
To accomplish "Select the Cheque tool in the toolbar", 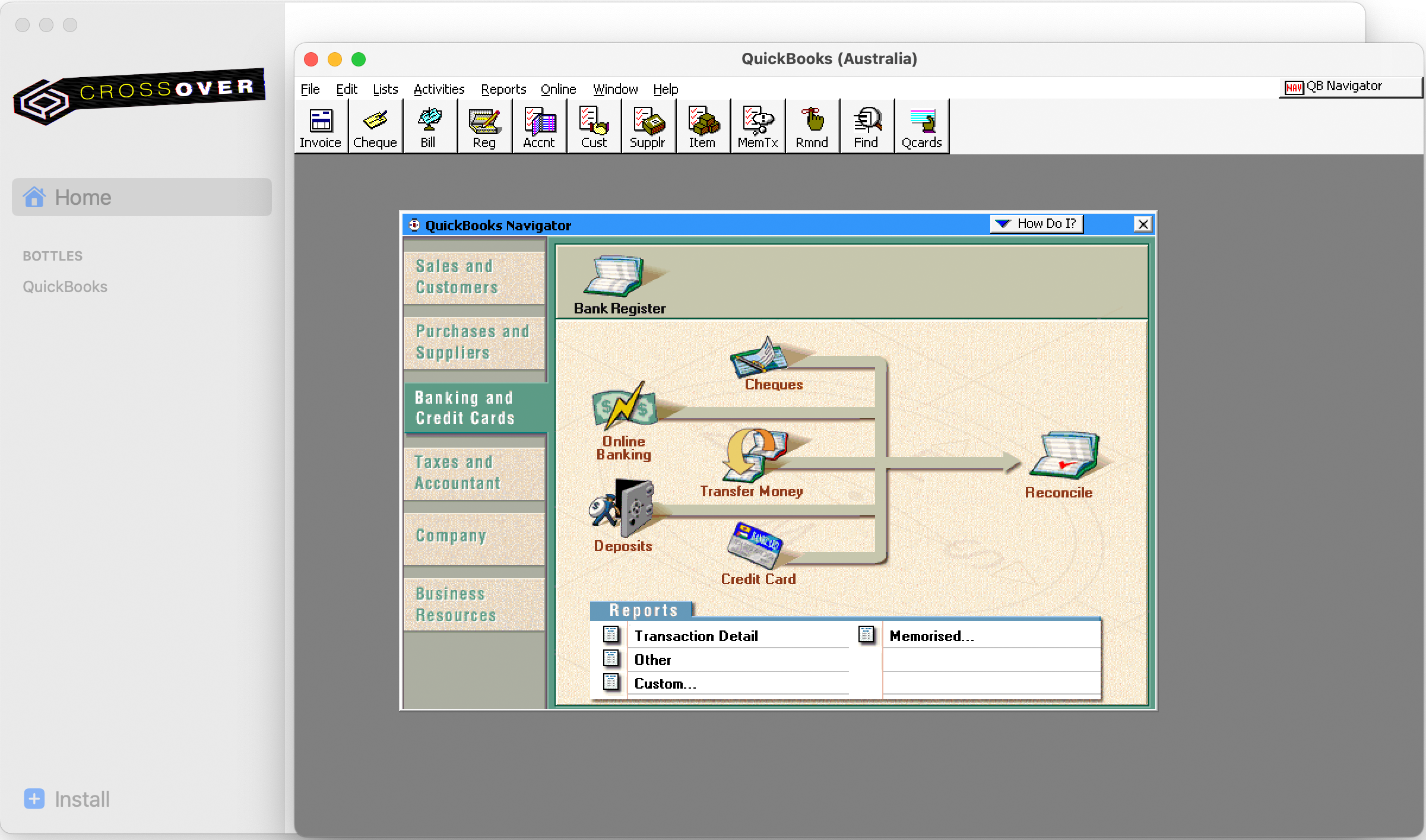I will point(375,126).
